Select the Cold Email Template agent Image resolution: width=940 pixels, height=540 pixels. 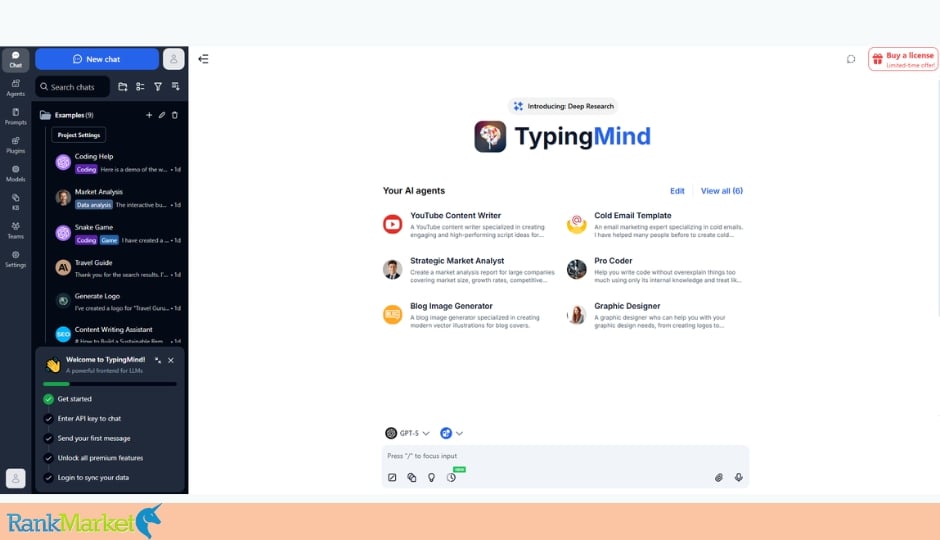tap(655, 224)
